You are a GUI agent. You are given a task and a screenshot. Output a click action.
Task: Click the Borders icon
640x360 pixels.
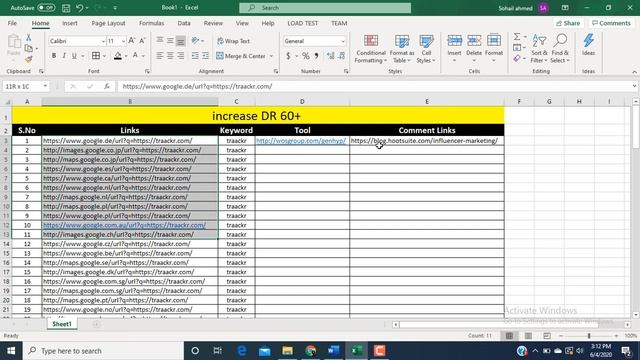[96, 56]
